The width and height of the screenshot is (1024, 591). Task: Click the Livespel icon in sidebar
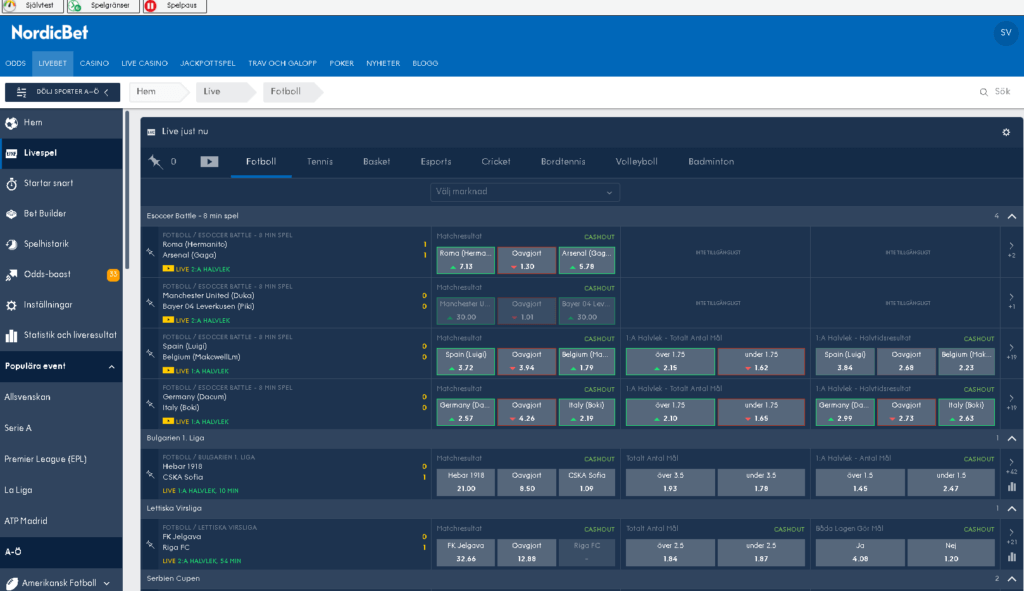pos(11,153)
